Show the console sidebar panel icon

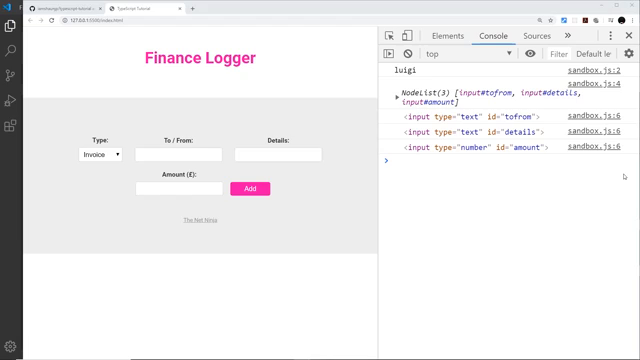[x=389, y=54]
